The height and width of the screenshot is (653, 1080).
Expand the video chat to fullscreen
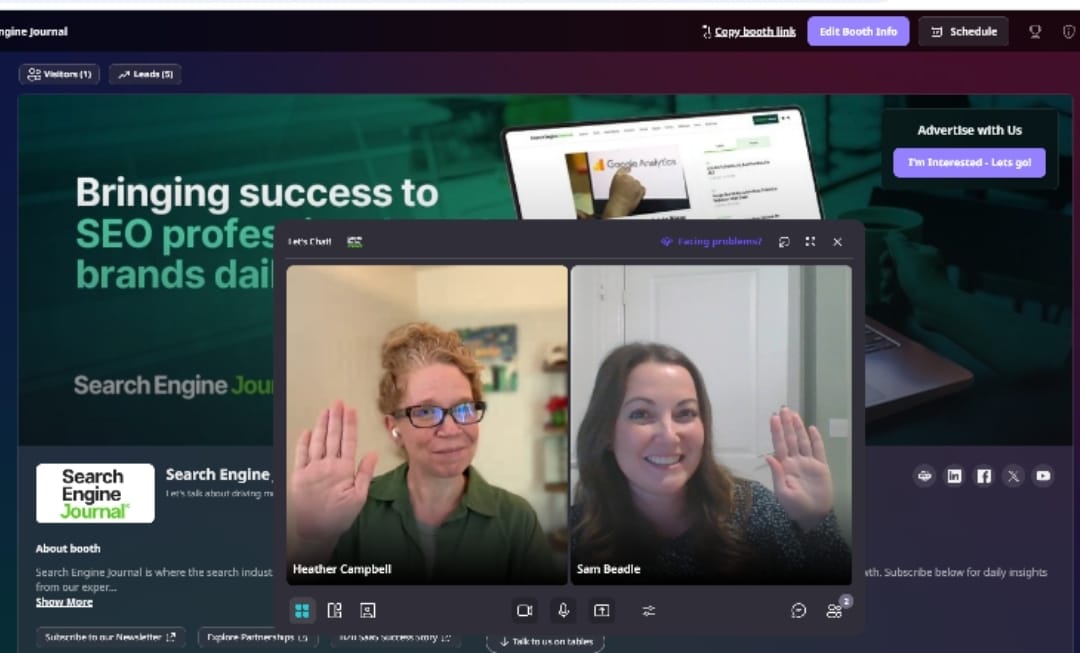[810, 242]
